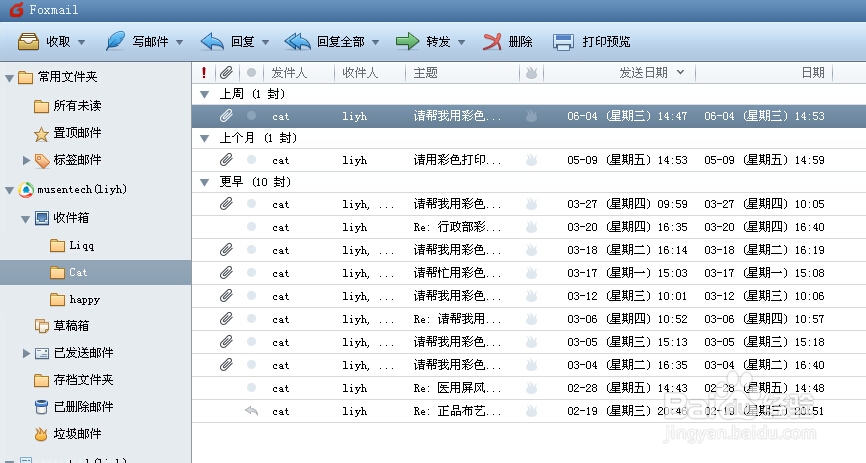Click the Forward (转发) green arrow icon
This screenshot has height=463, width=866.
click(x=408, y=41)
